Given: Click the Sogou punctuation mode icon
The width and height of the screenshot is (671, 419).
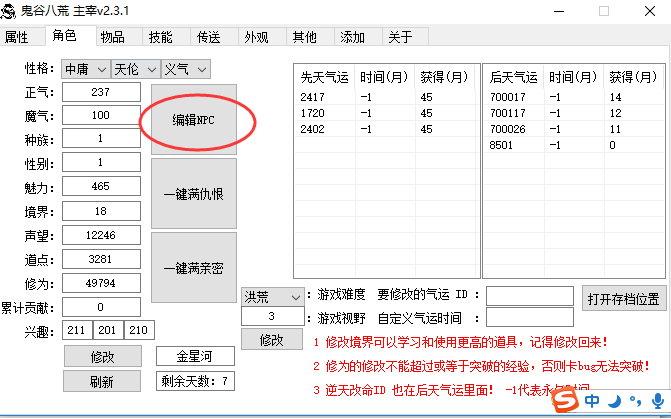Looking at the screenshot, I should [x=635, y=401].
